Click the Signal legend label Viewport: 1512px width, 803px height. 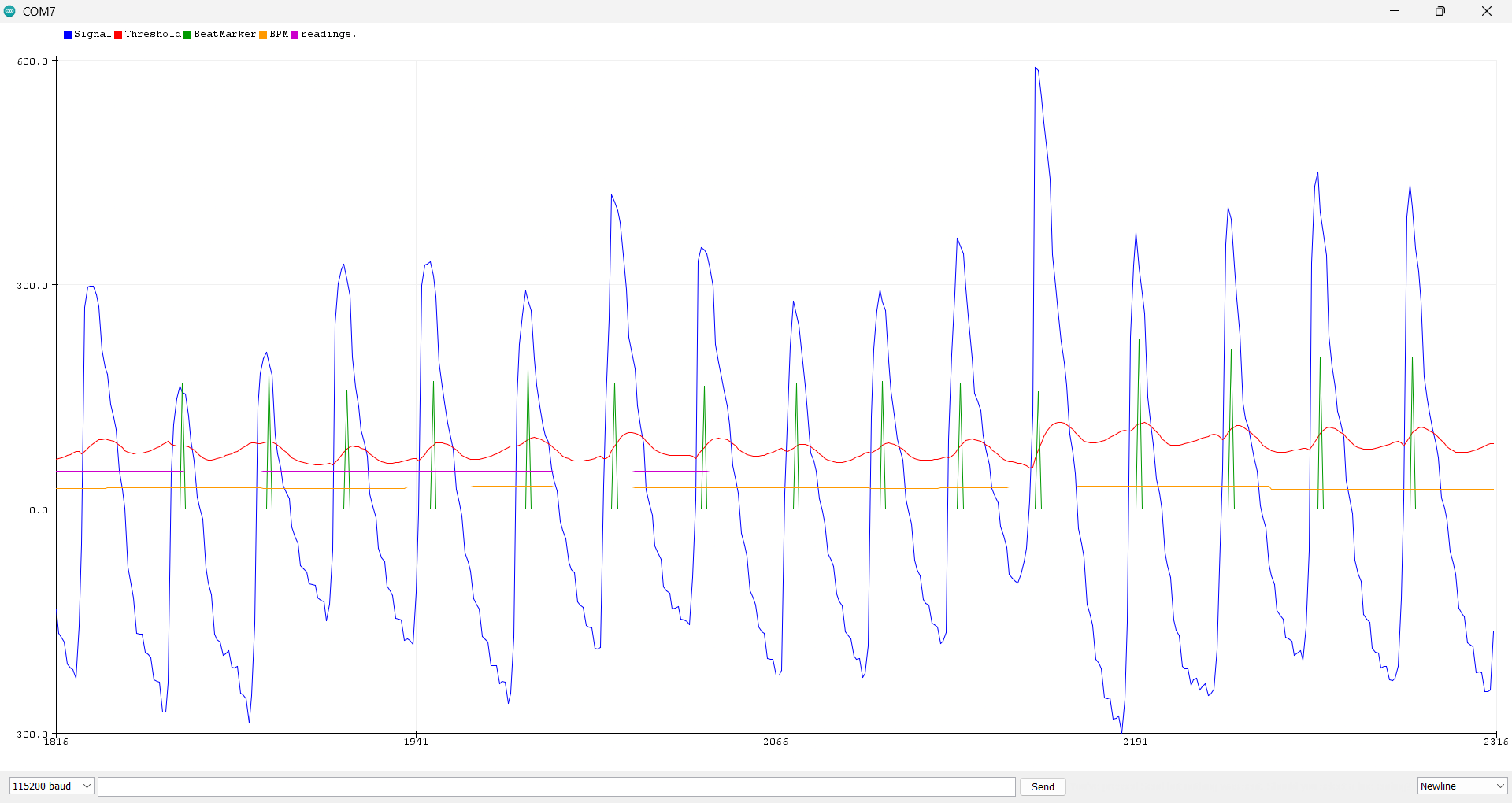(92, 35)
